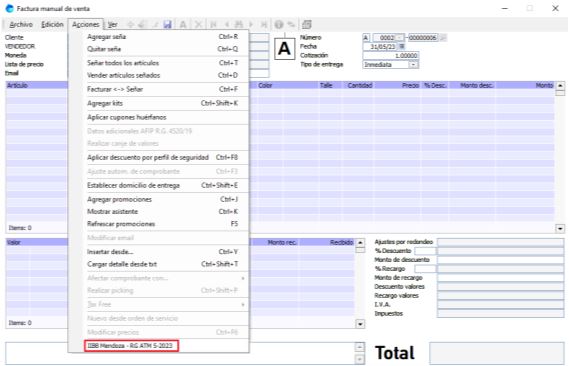Click the app logo in title bar
The image size is (569, 366).
(9, 8)
